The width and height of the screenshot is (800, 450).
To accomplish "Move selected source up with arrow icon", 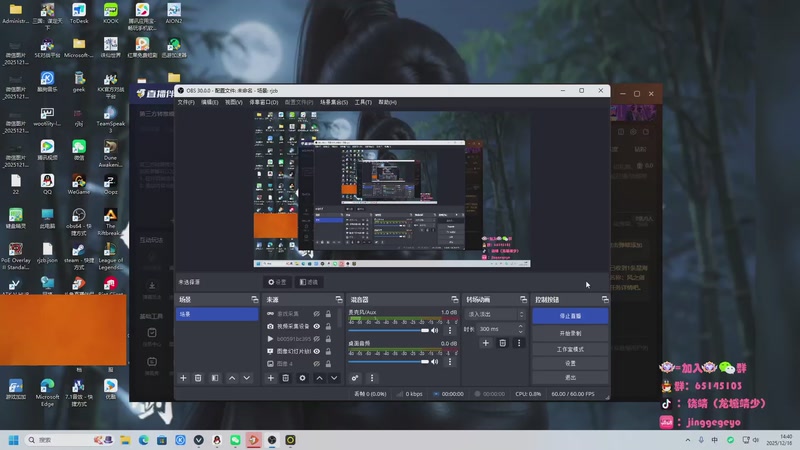I will (319, 378).
